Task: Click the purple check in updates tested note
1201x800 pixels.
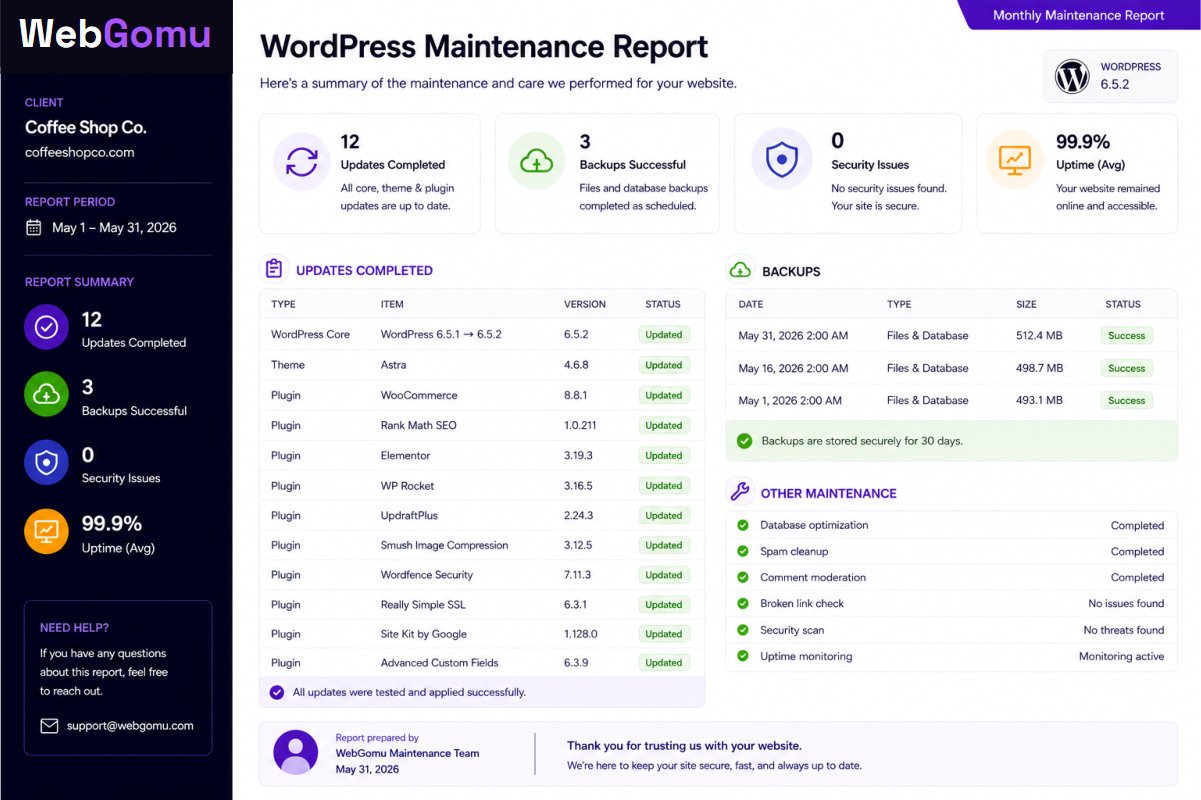Action: pos(277,691)
